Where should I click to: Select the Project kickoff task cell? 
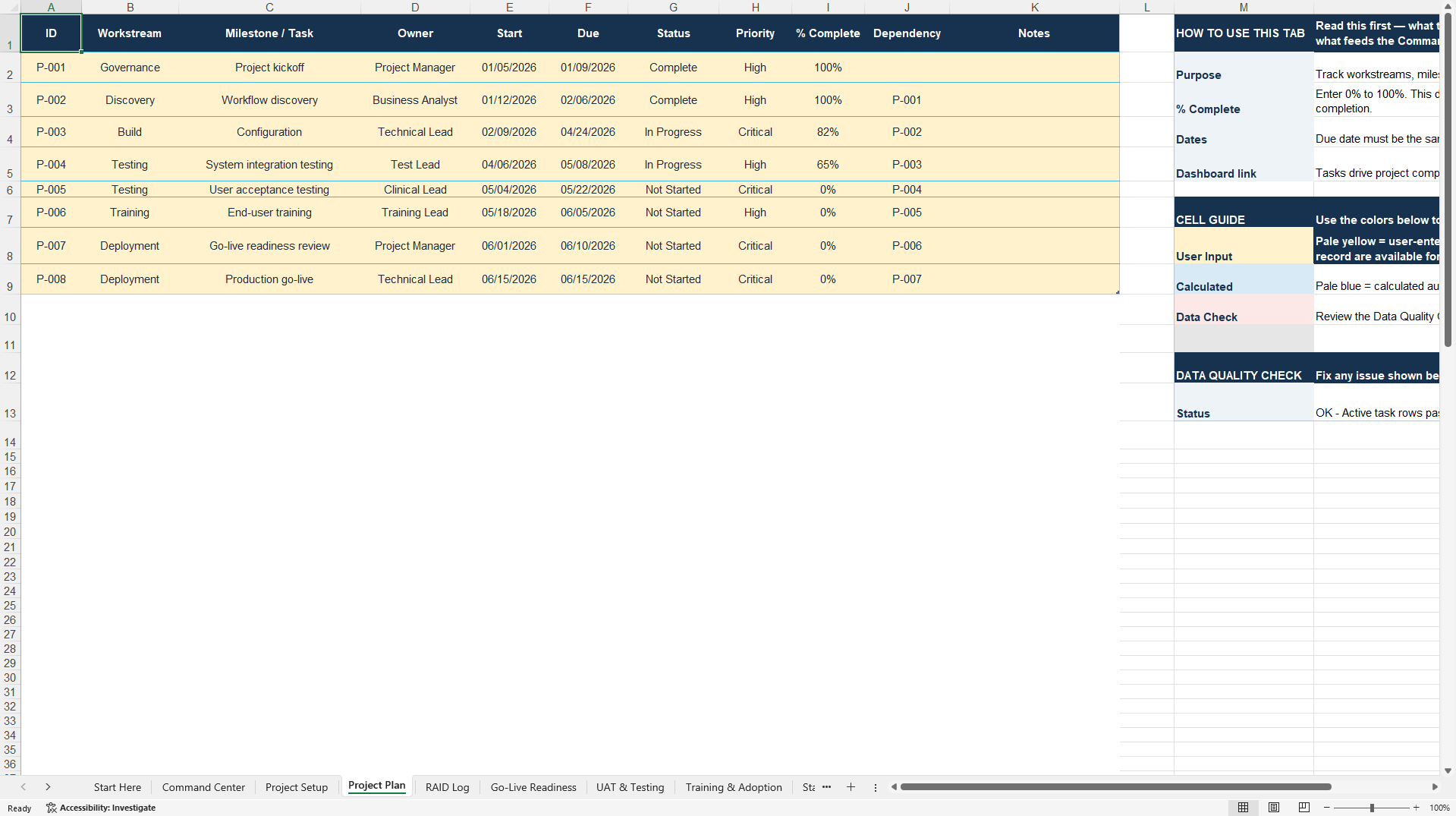point(269,68)
